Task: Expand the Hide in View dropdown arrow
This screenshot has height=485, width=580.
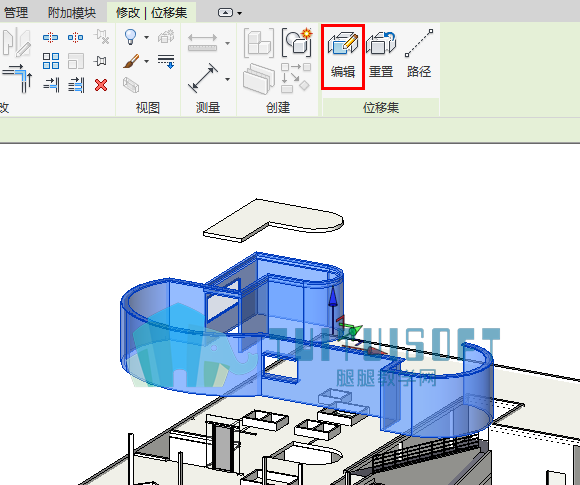Action: click(146, 37)
